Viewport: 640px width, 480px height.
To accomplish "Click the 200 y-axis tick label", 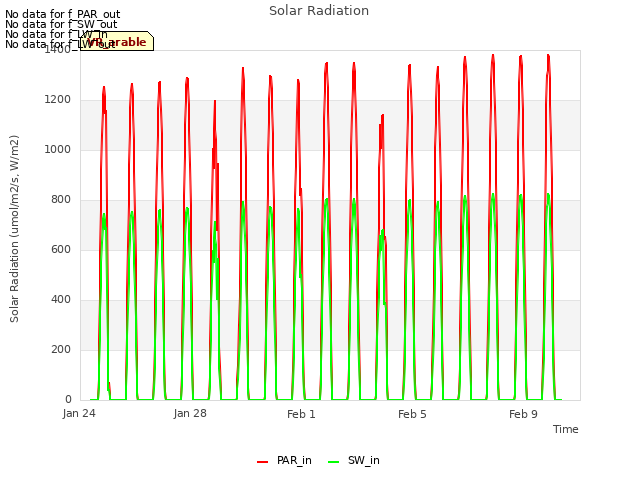I will 61,349.
